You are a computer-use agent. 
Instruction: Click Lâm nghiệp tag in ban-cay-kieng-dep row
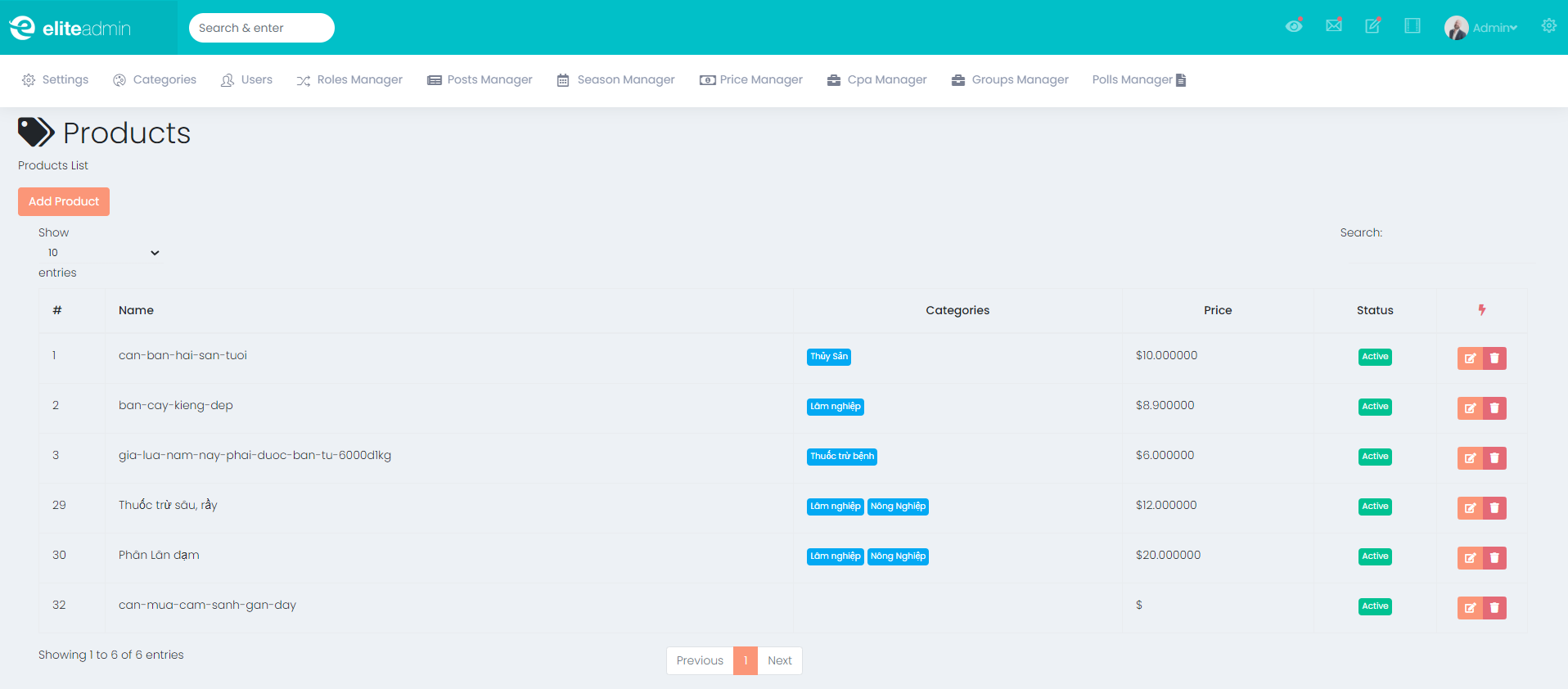click(x=836, y=407)
